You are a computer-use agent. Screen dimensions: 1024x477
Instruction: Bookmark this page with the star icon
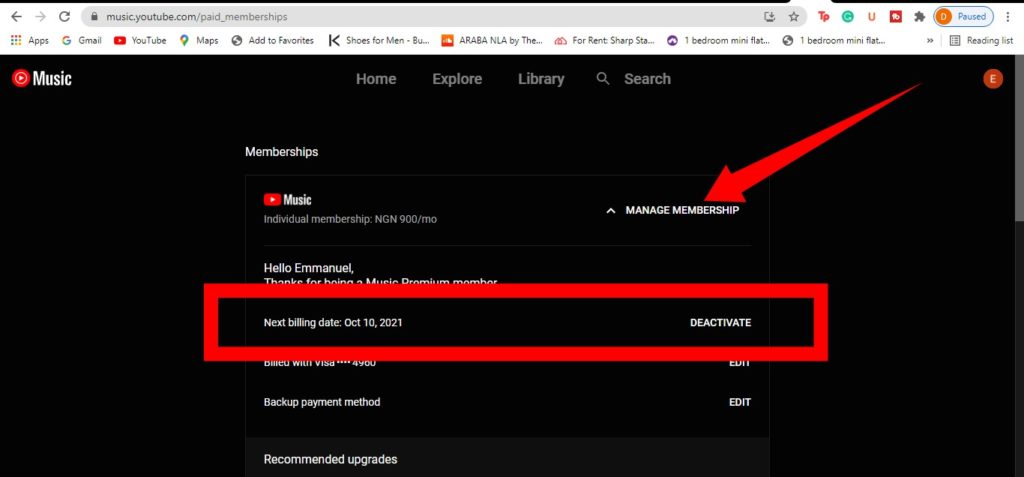[793, 16]
